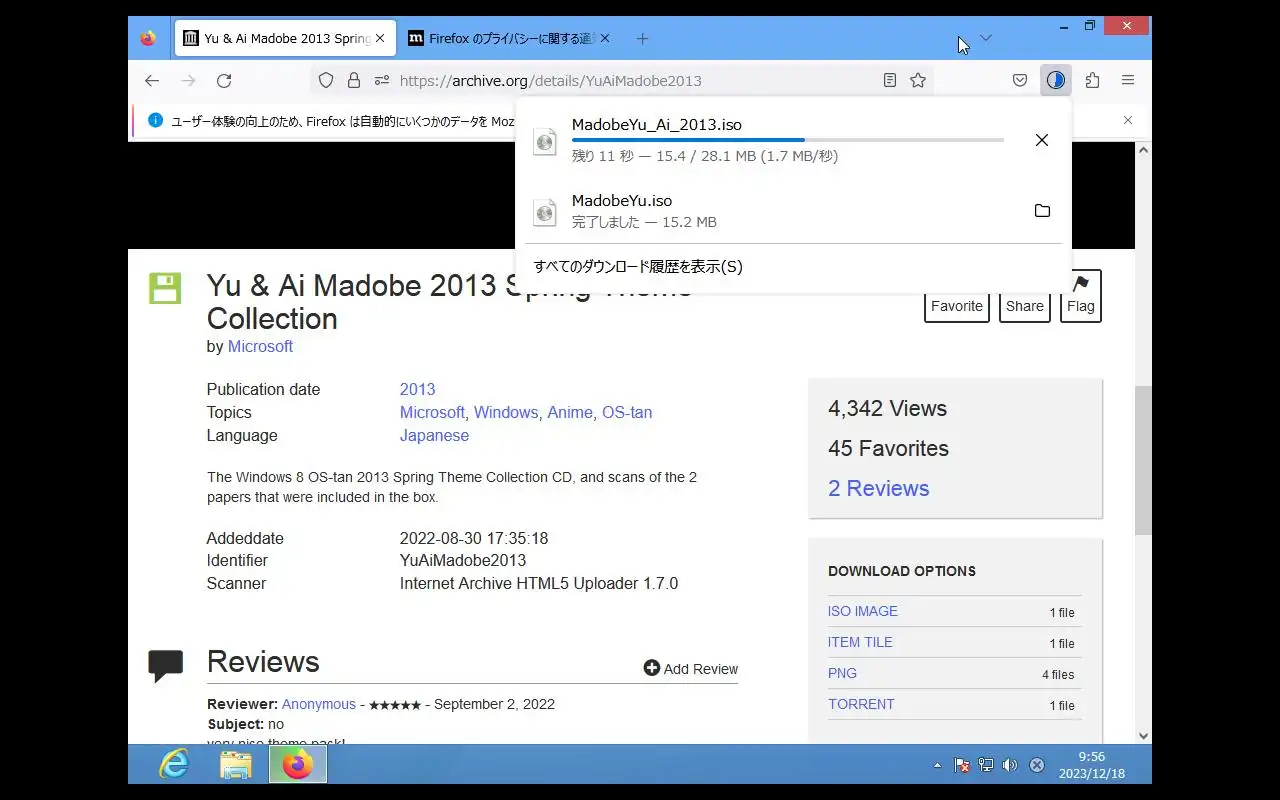Image resolution: width=1280 pixels, height=800 pixels.
Task: Click the info icon in notification bar
Action: point(155,120)
